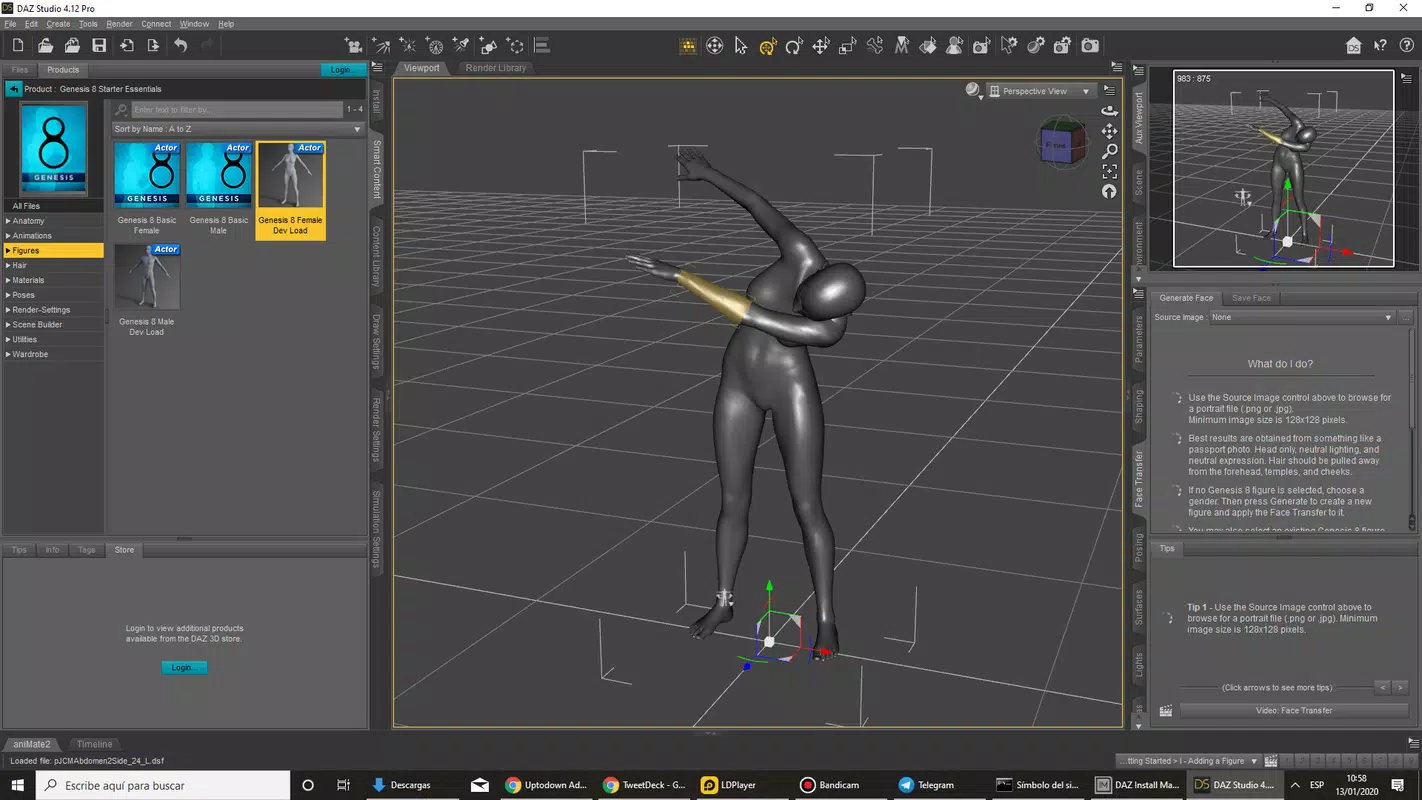
Task: Click the Login... button in Store pane
Action: pos(184,667)
